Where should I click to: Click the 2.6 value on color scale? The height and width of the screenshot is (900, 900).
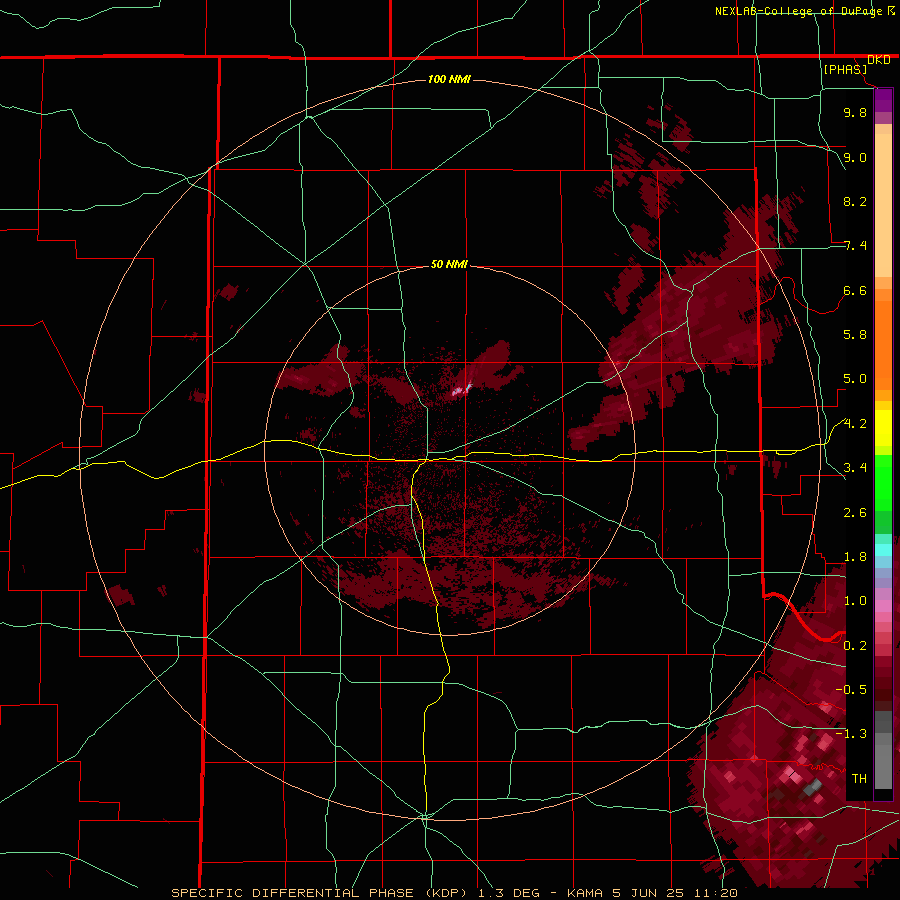pos(855,513)
